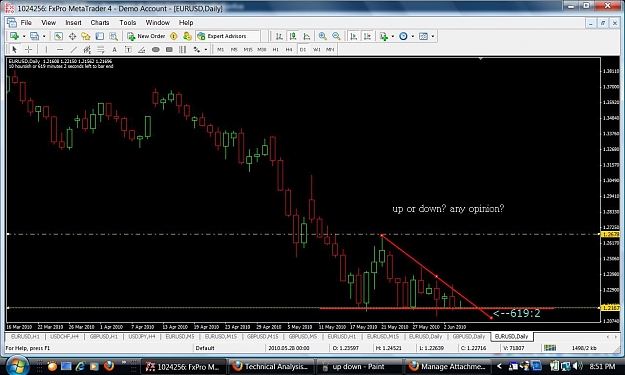This screenshot has width=625, height=375.
Task: Toggle Expert Advisors on or off
Action: coord(227,36)
